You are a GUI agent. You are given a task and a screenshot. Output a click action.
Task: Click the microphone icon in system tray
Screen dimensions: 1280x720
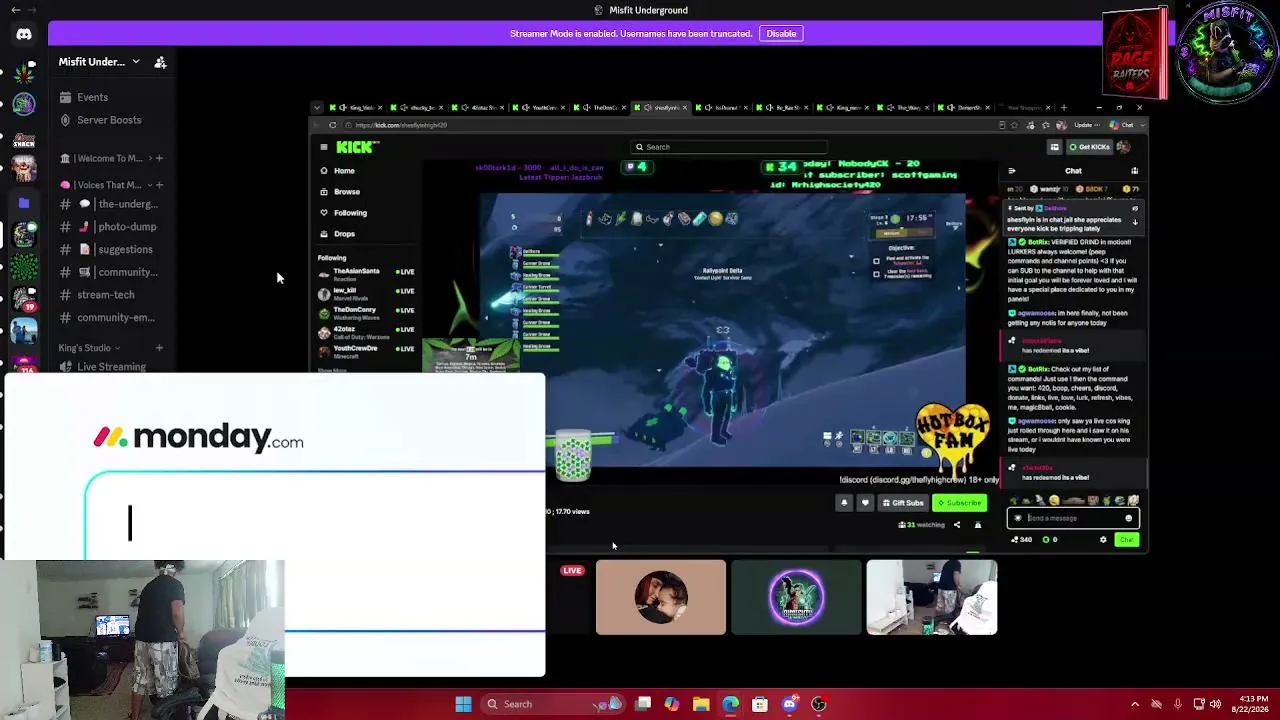coord(1178,704)
